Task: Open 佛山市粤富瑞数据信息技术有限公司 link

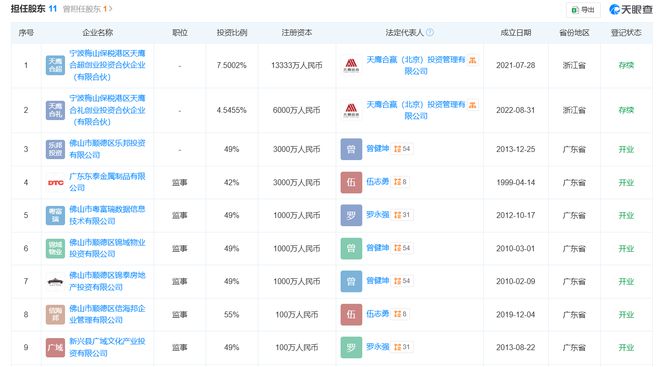Action: tap(107, 215)
